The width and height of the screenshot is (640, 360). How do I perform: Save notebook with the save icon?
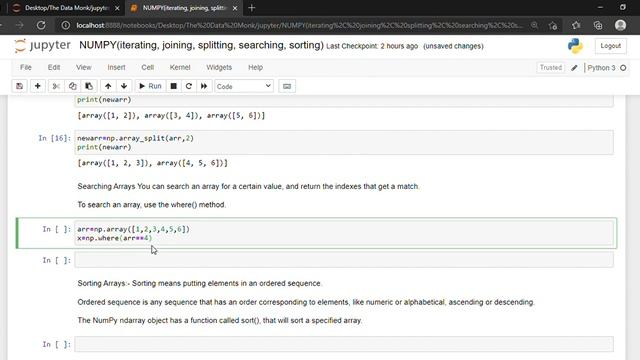point(19,86)
